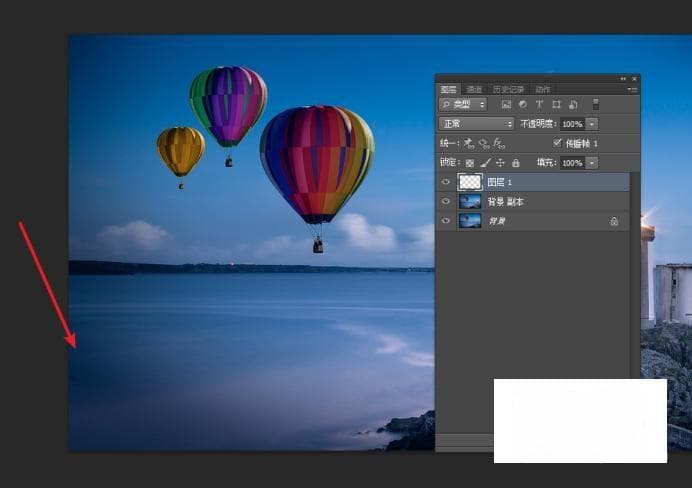Close the Layers panel

click(634, 79)
